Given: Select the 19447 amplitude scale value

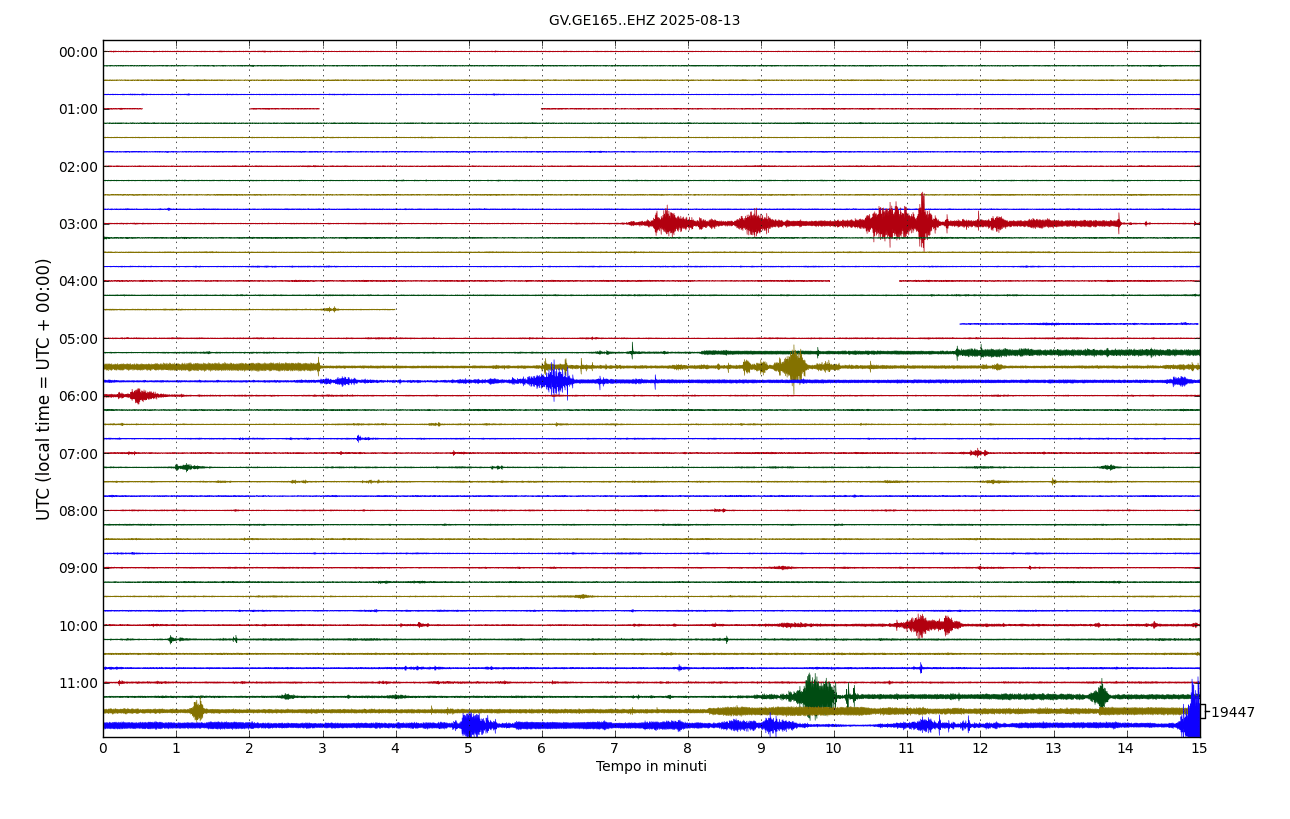Looking at the screenshot, I should coord(1232,713).
